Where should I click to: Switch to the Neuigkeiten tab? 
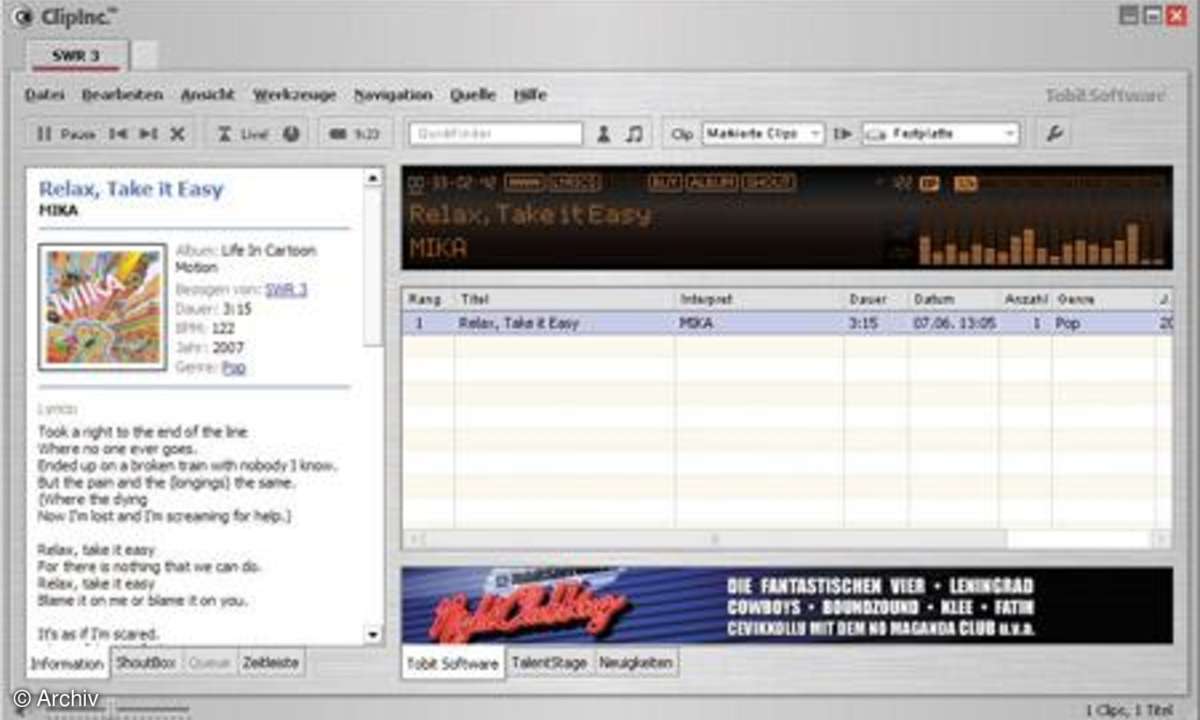click(638, 662)
